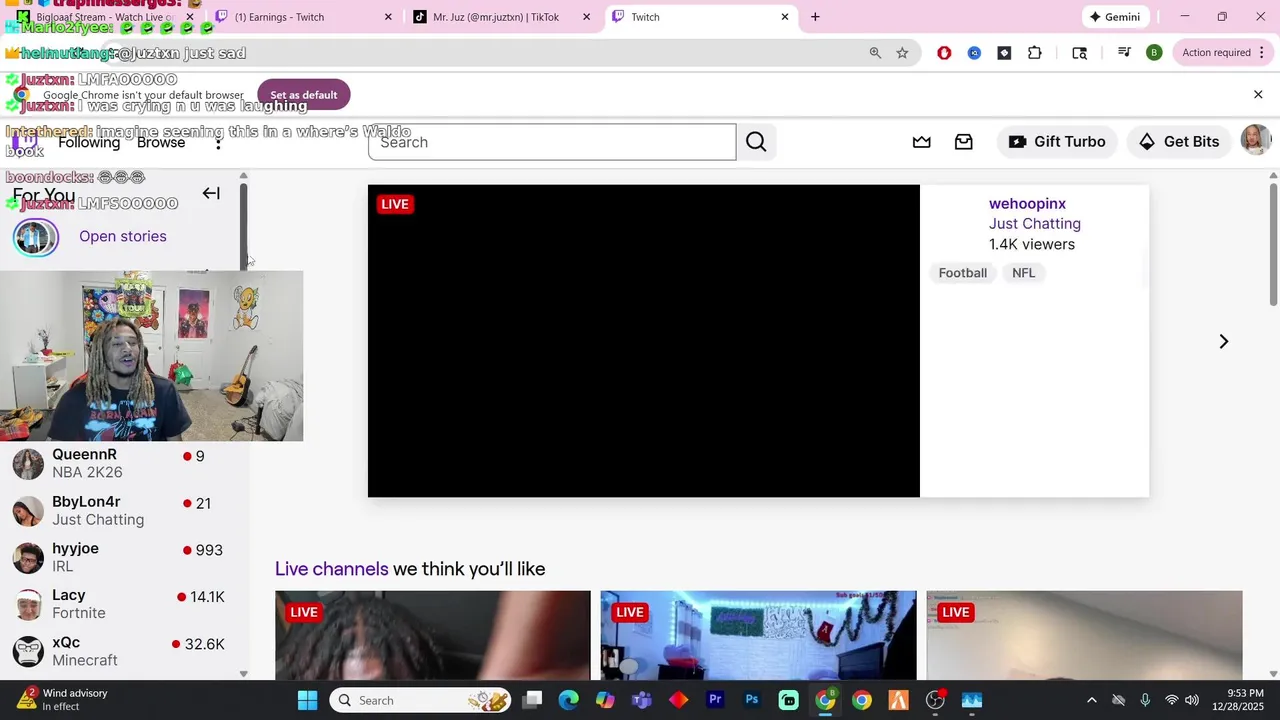Screen dimensions: 1280x720
Task: Open Chrome tab search side panel icon
Action: 1079,53
